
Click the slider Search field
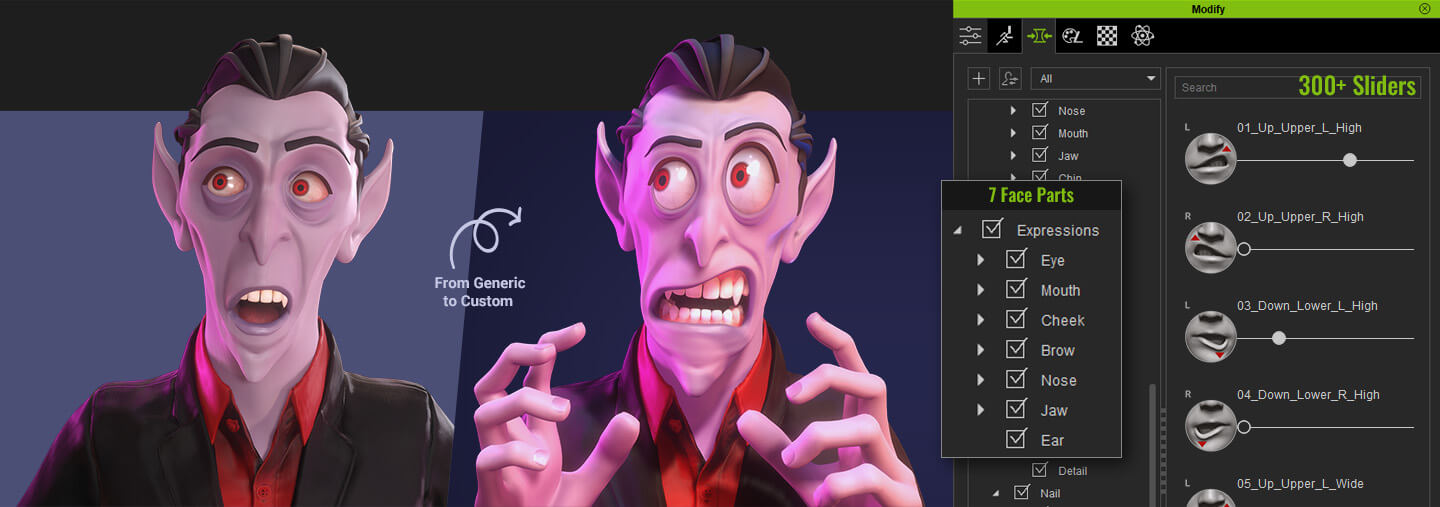1235,88
